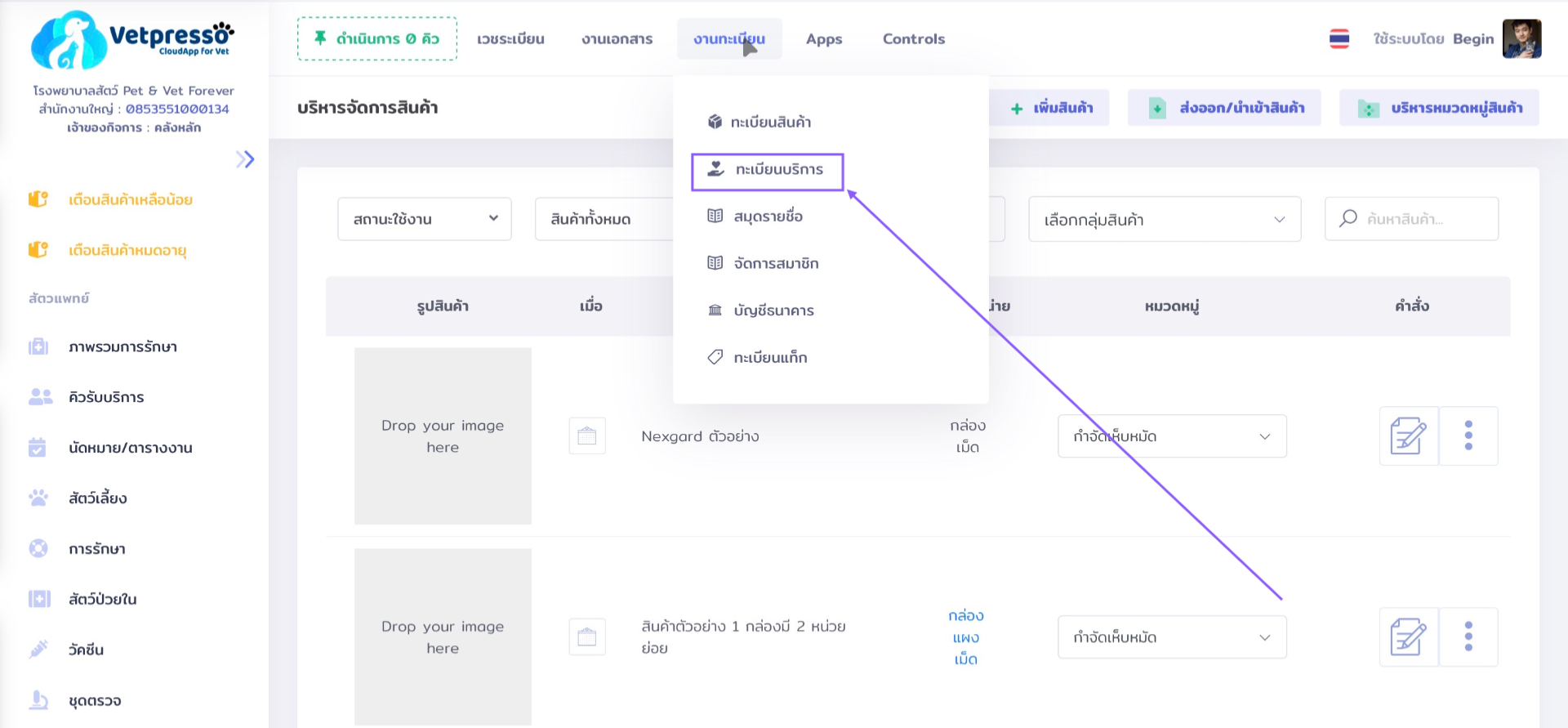The width and height of the screenshot is (1568, 728).
Task: Expand the เลือกกลุ่มสินค้า dropdown
Action: (x=1164, y=219)
